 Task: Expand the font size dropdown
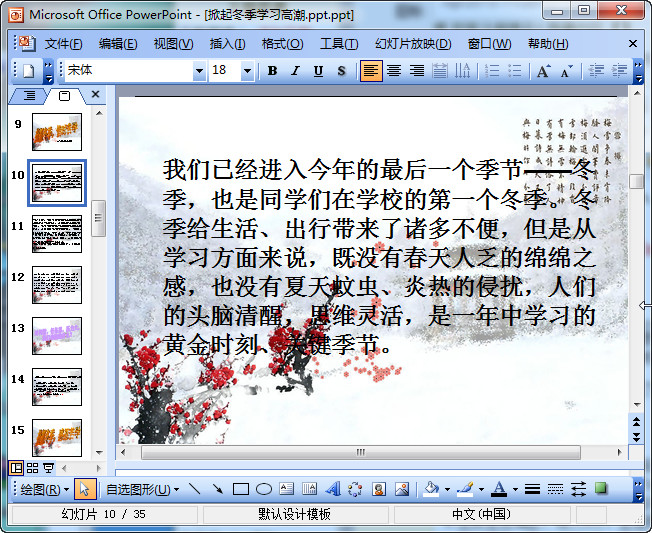248,71
